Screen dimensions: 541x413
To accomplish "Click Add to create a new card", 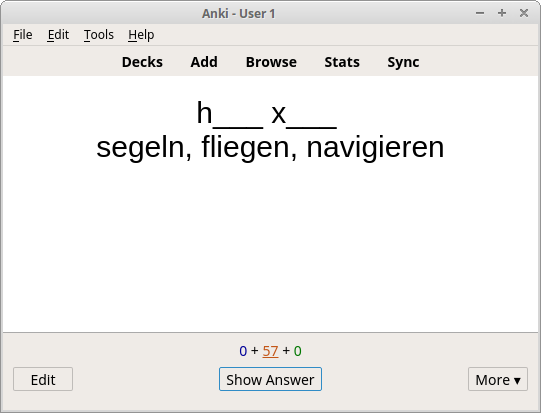I will pos(204,62).
